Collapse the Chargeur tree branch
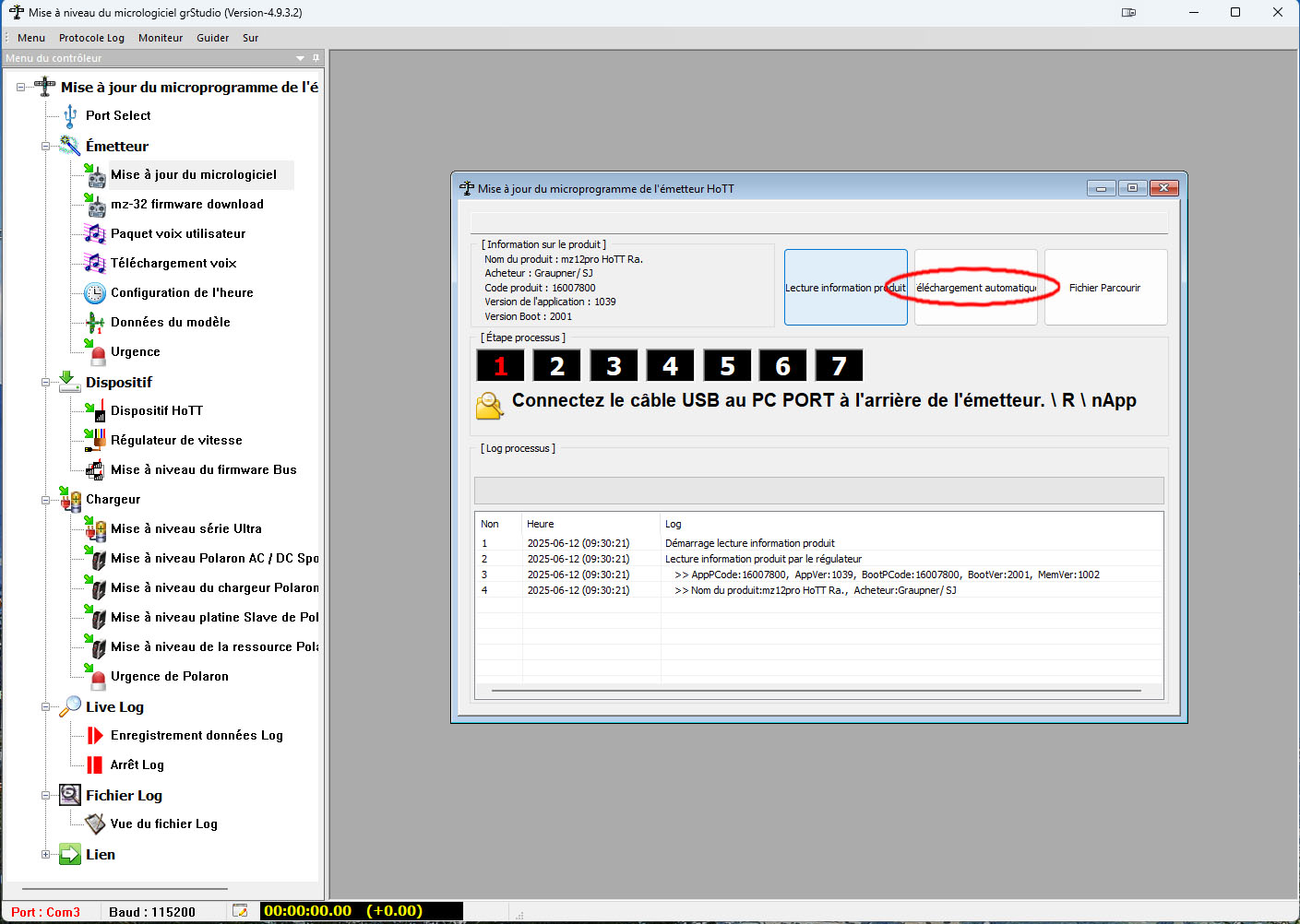The width and height of the screenshot is (1300, 924). click(45, 500)
